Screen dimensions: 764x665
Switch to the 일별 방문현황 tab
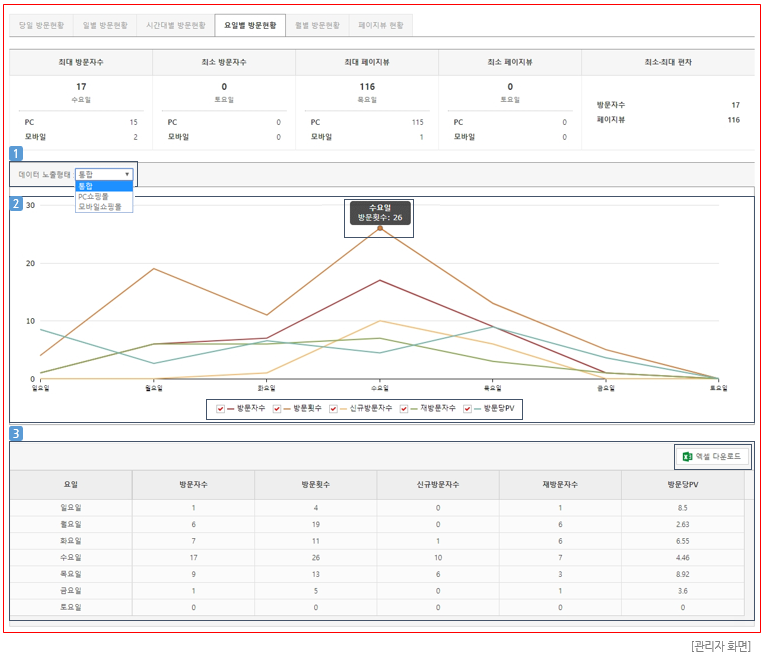(x=105, y=25)
